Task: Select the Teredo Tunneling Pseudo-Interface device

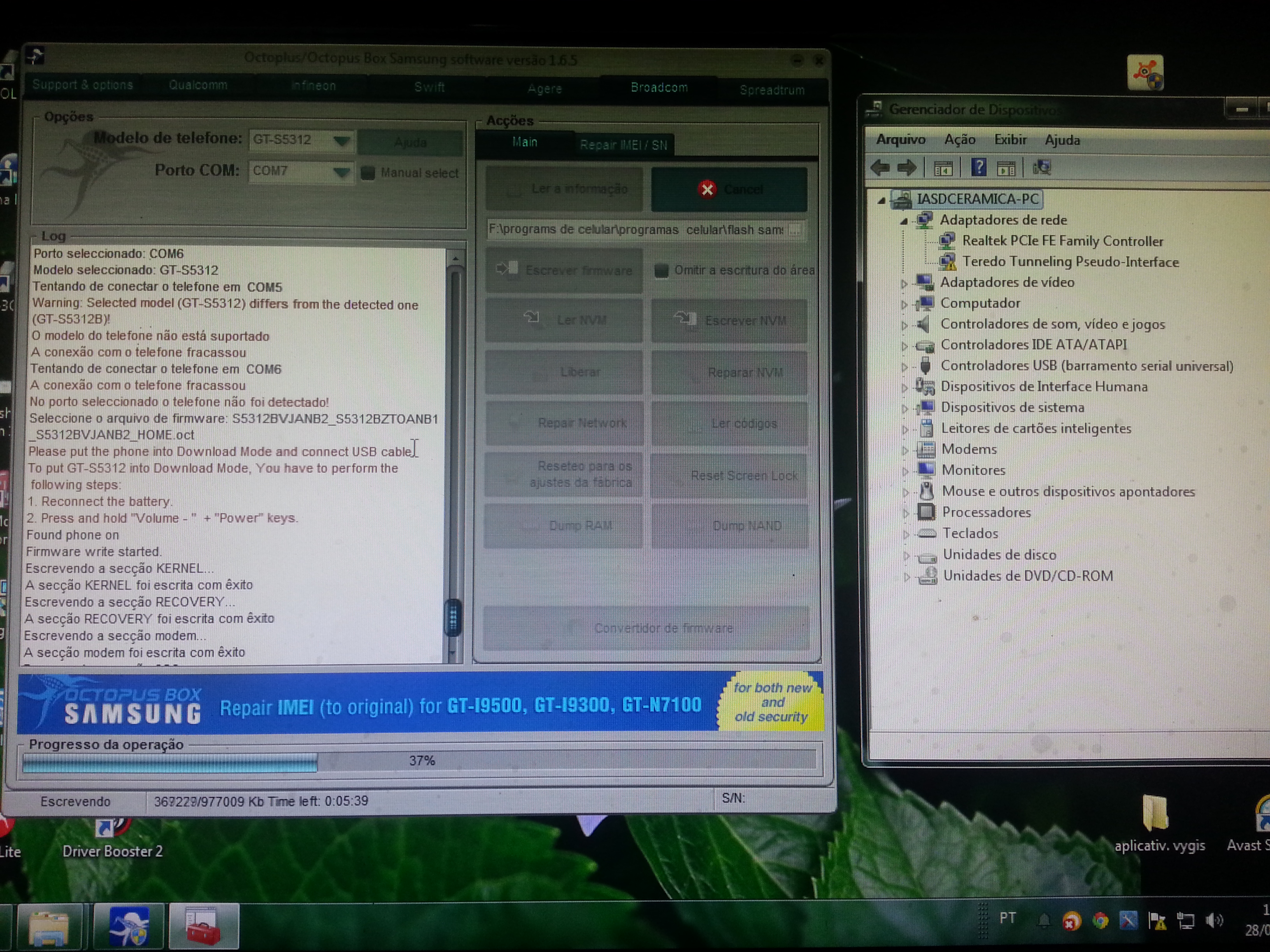Action: pyautogui.click(x=1070, y=262)
